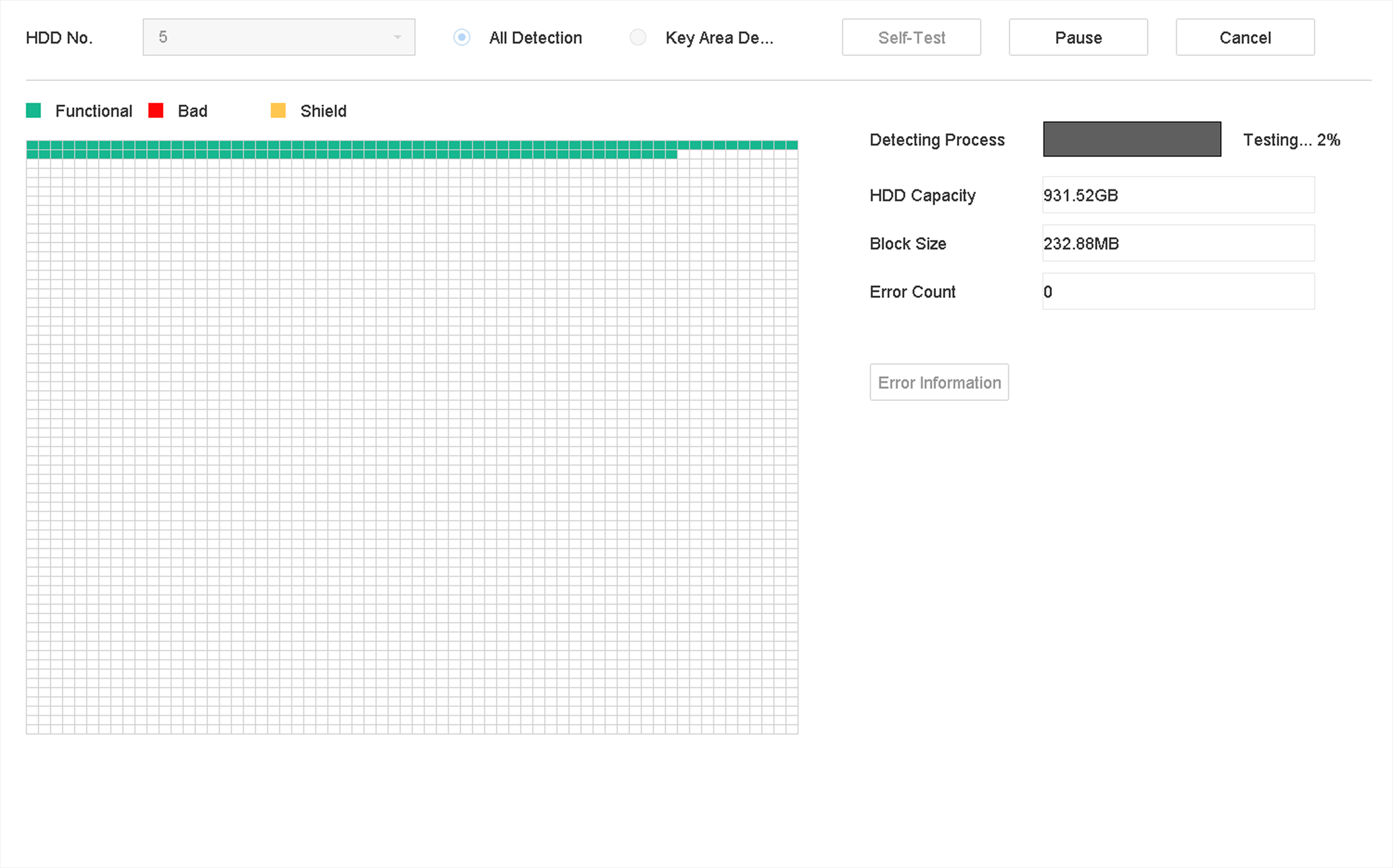Click the yellow Shield legend square
Image resolution: width=1393 pixels, height=868 pixels.
pos(278,111)
